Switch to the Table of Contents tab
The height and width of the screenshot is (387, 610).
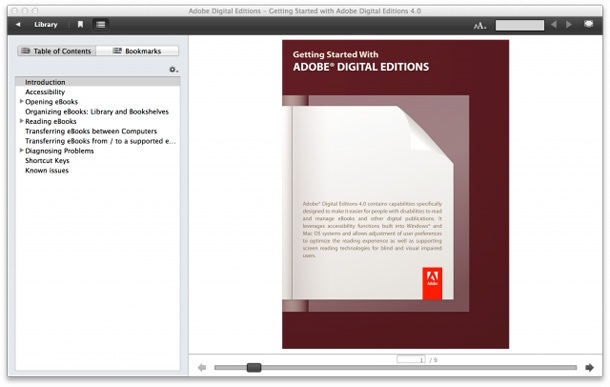click(x=56, y=51)
